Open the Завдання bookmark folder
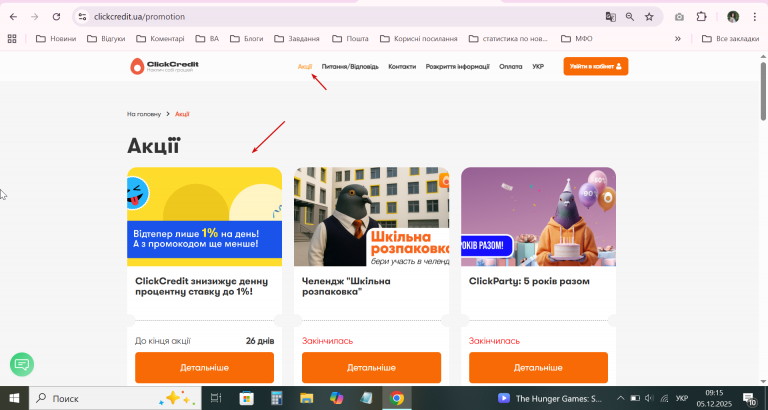The width and height of the screenshot is (768, 410). (x=297, y=38)
